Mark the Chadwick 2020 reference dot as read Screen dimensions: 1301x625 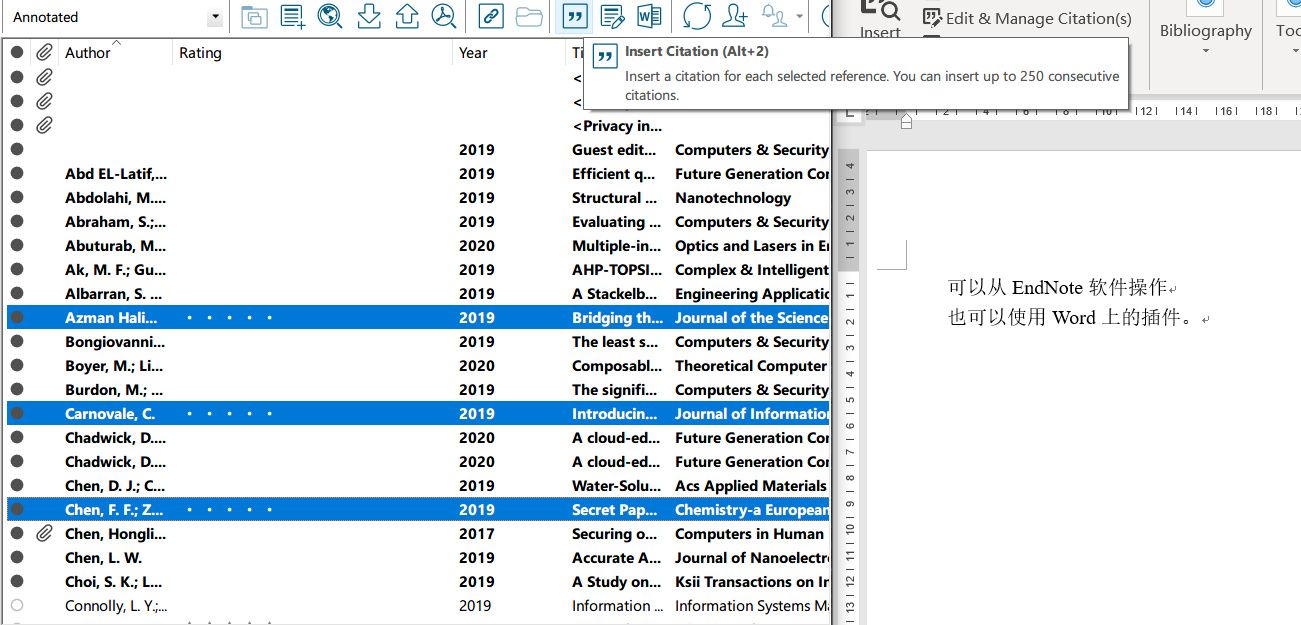(16, 437)
